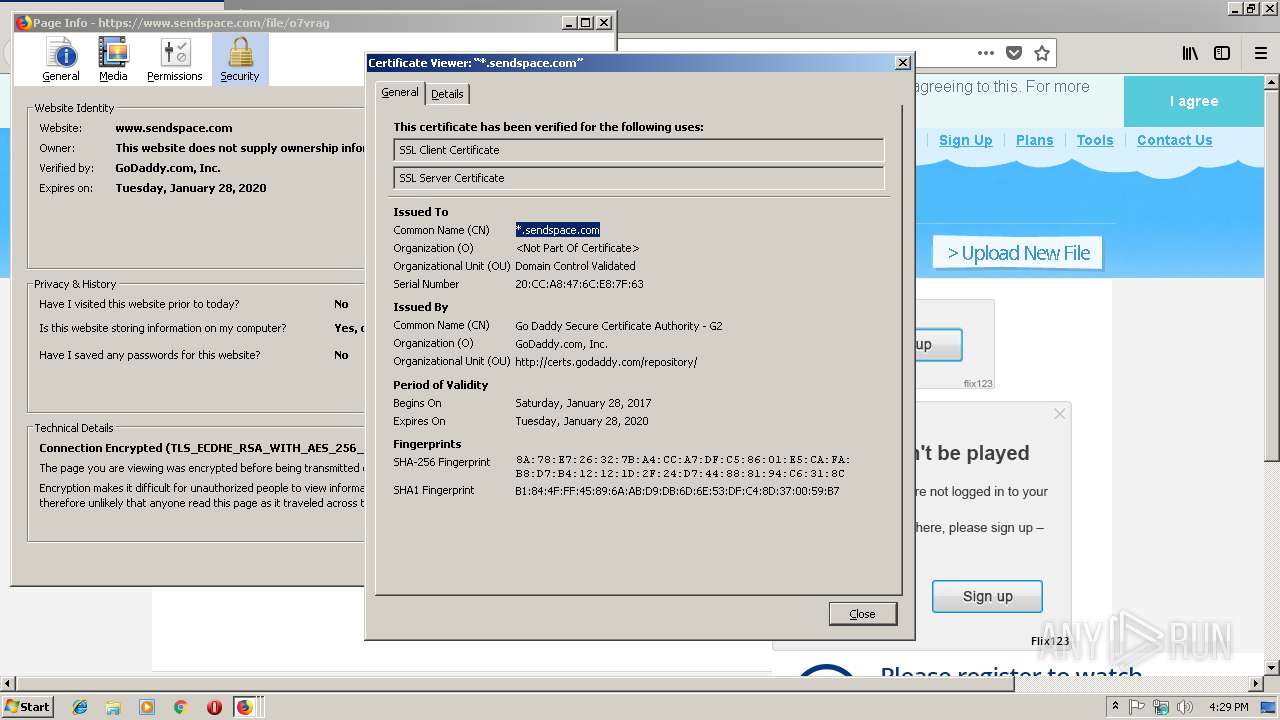Launch Internet Explorer from the taskbar
1280x720 pixels.
tap(80, 707)
